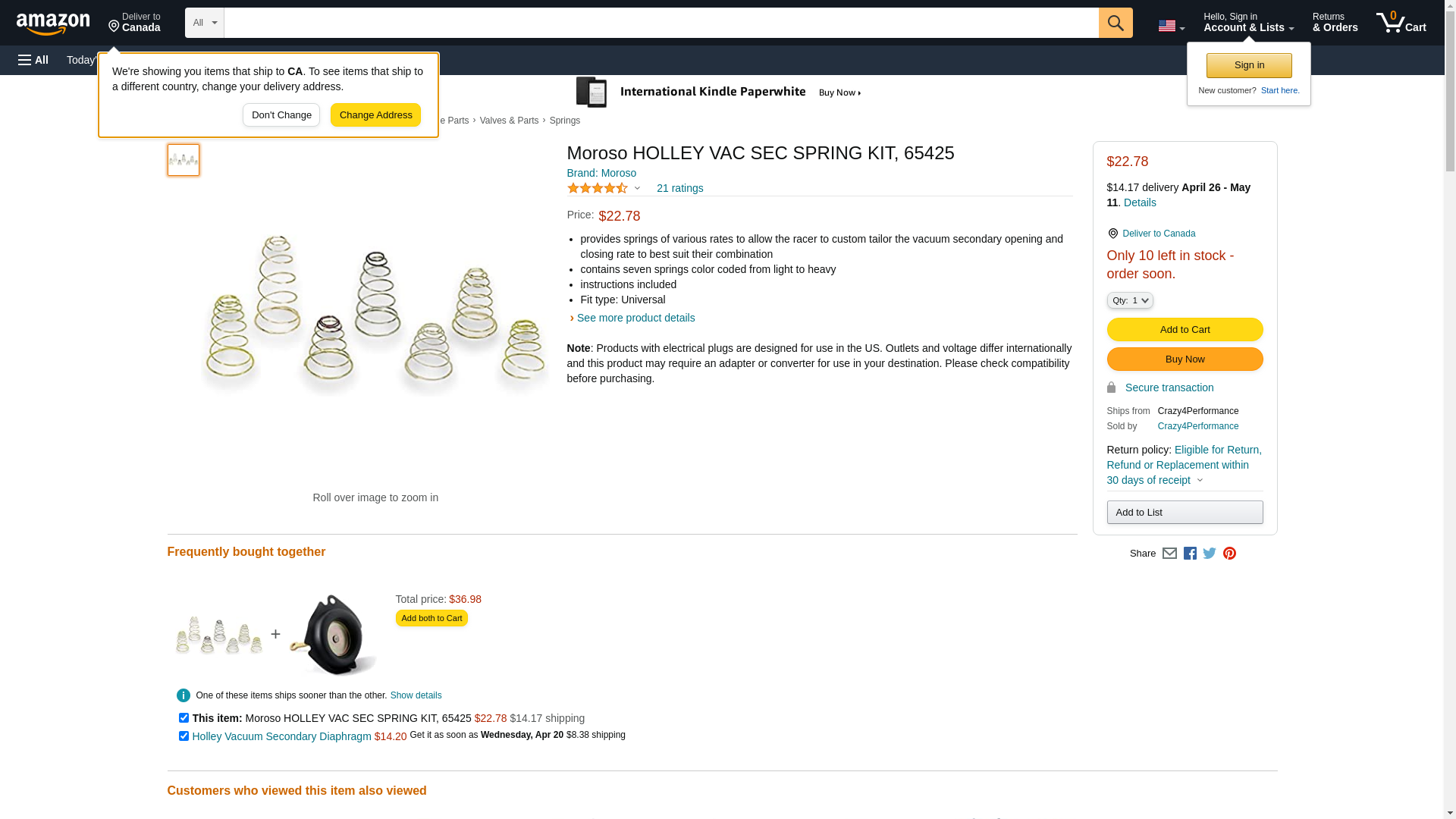Open the shopping cart icon
This screenshot has height=819, width=1456.
[x=1400, y=23]
